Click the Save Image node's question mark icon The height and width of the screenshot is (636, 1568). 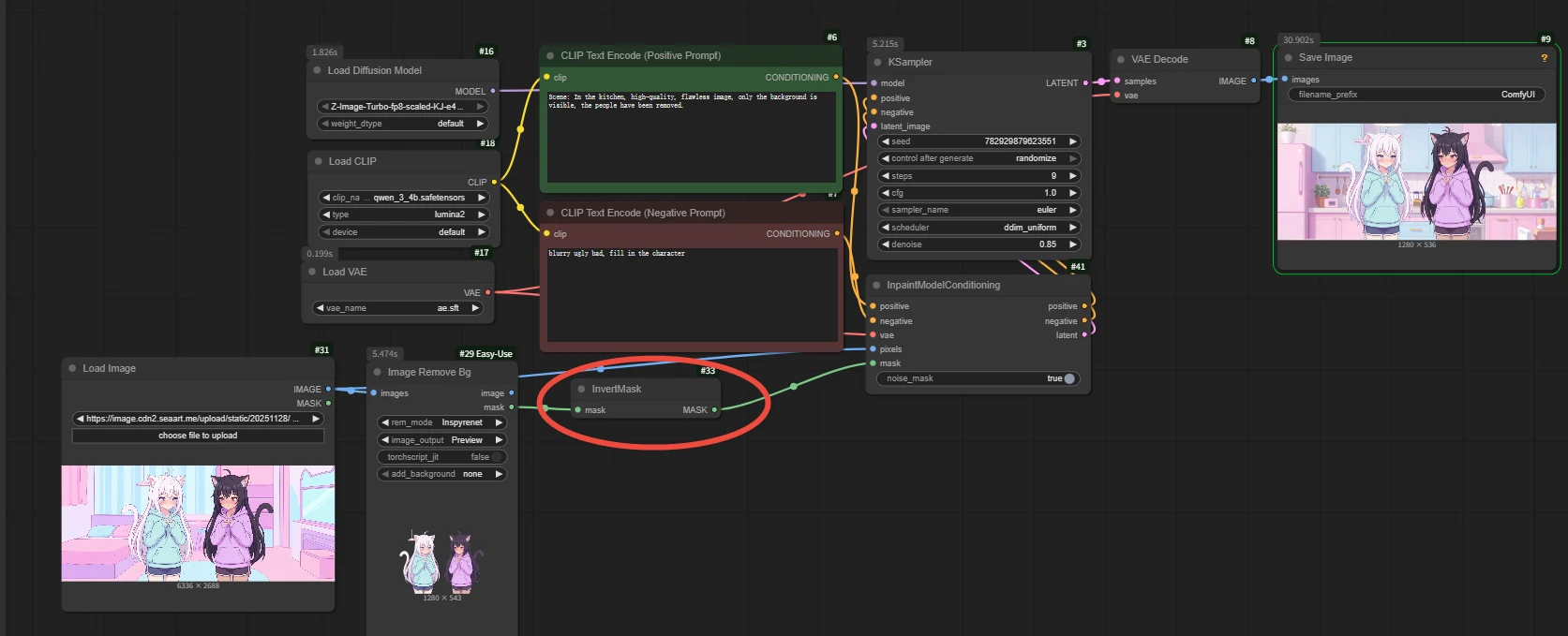coord(1544,58)
